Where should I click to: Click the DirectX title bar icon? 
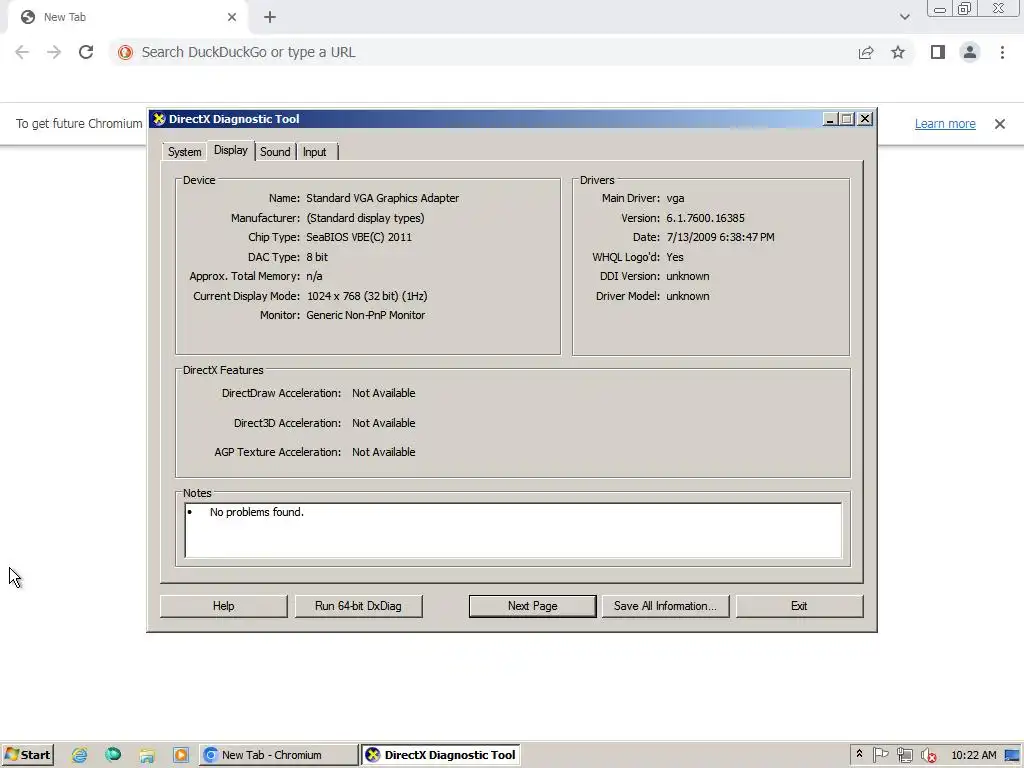coord(159,119)
